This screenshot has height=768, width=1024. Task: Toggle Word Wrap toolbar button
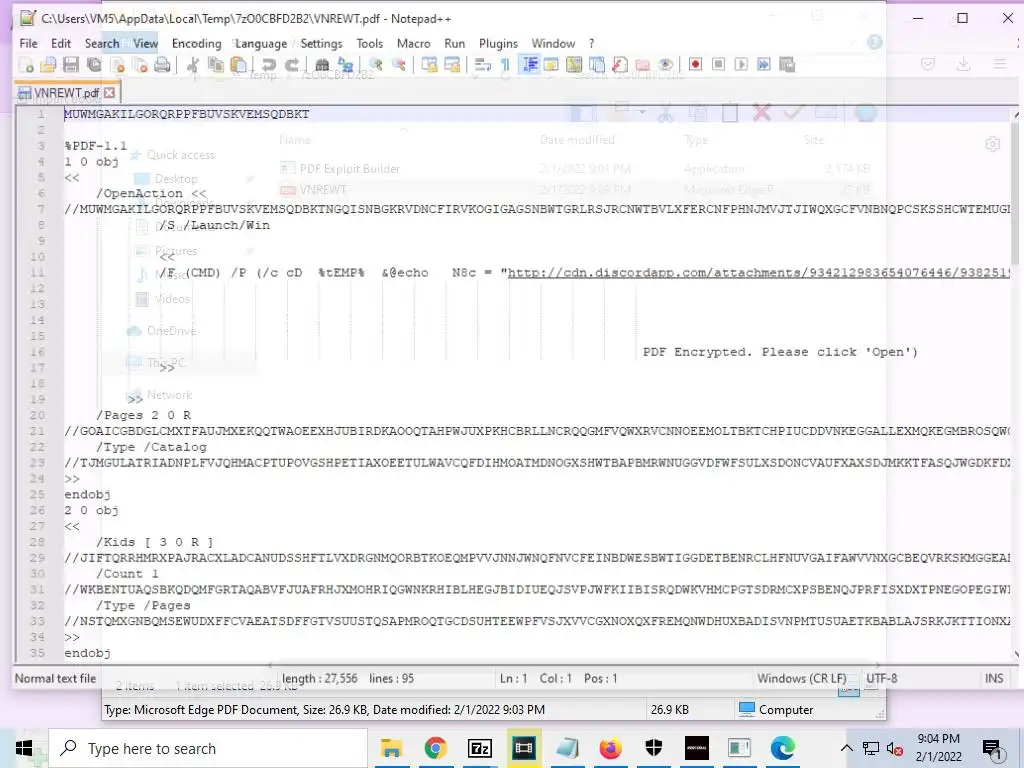(x=483, y=65)
